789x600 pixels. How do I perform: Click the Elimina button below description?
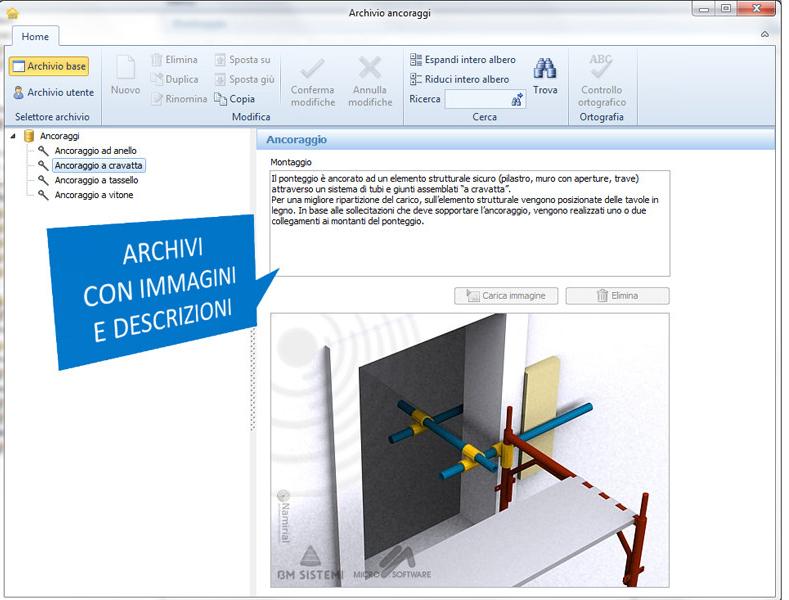617,296
